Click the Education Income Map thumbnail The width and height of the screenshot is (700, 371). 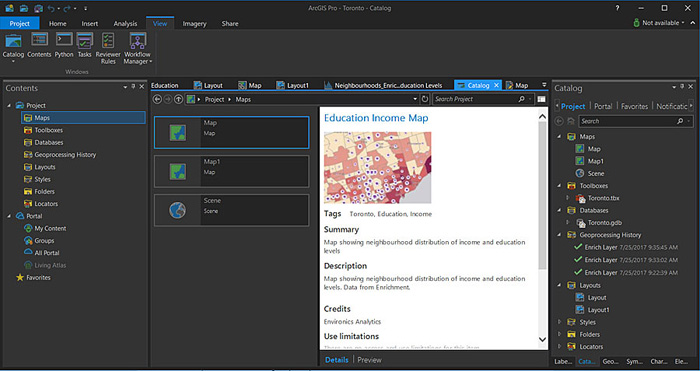(378, 167)
